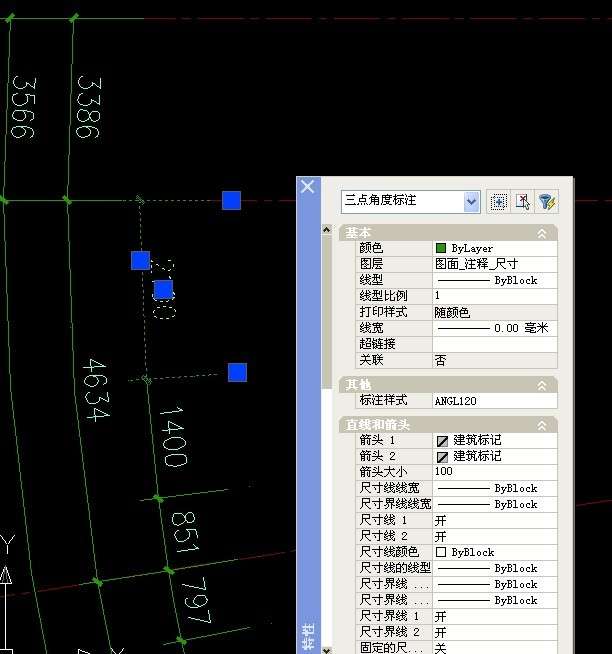612x654 pixels.
Task: Select the 尺寸线线宽 ByBlock value
Action: point(495,488)
